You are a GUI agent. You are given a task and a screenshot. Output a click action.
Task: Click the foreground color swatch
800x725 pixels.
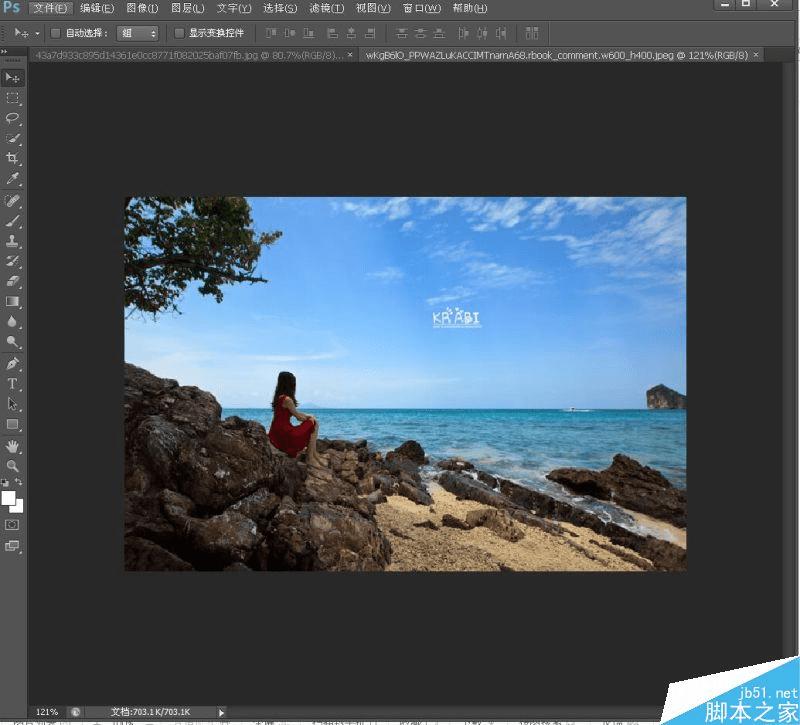(8, 497)
